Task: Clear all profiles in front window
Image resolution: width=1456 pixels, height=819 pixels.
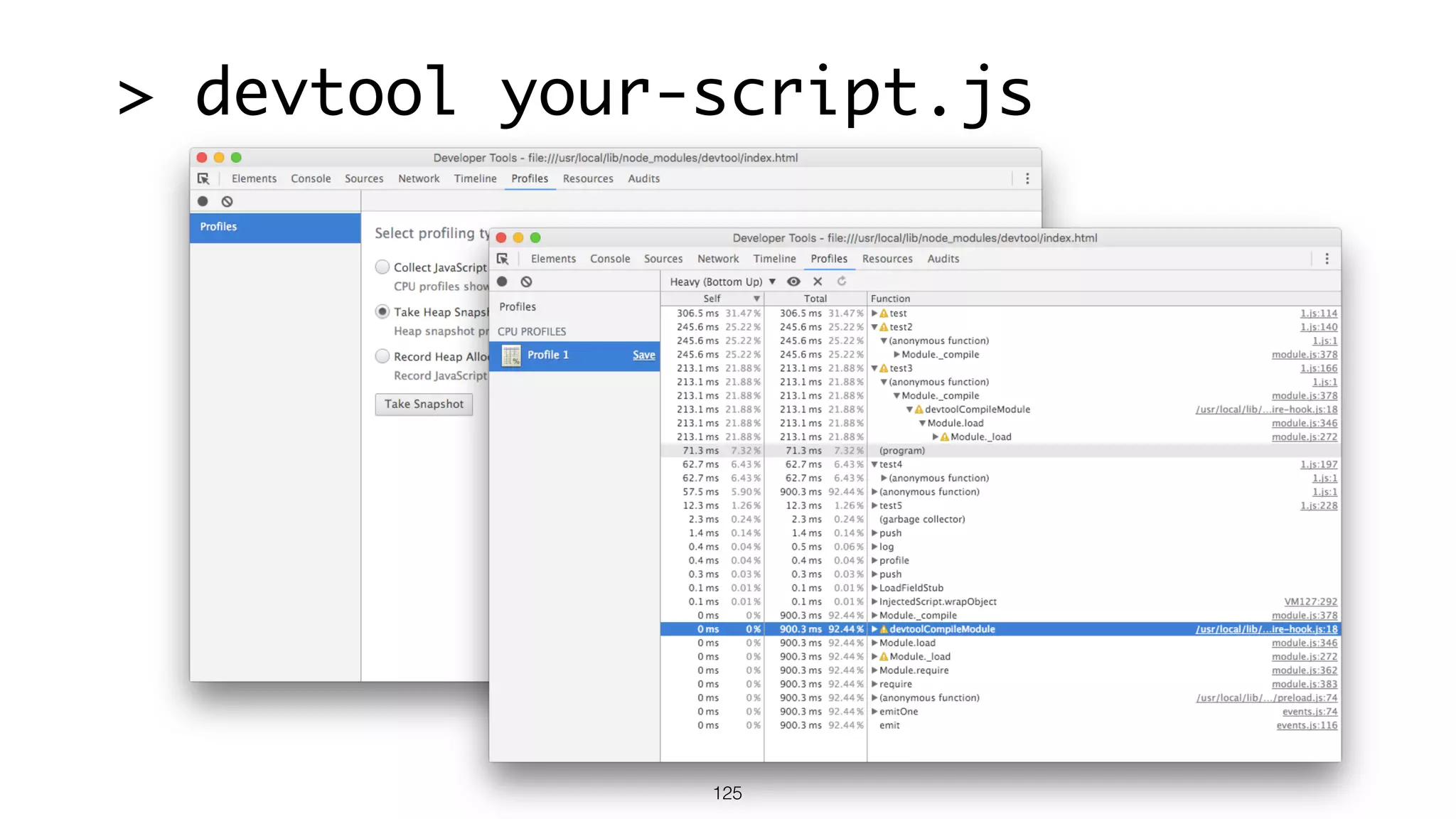Action: 526,282
